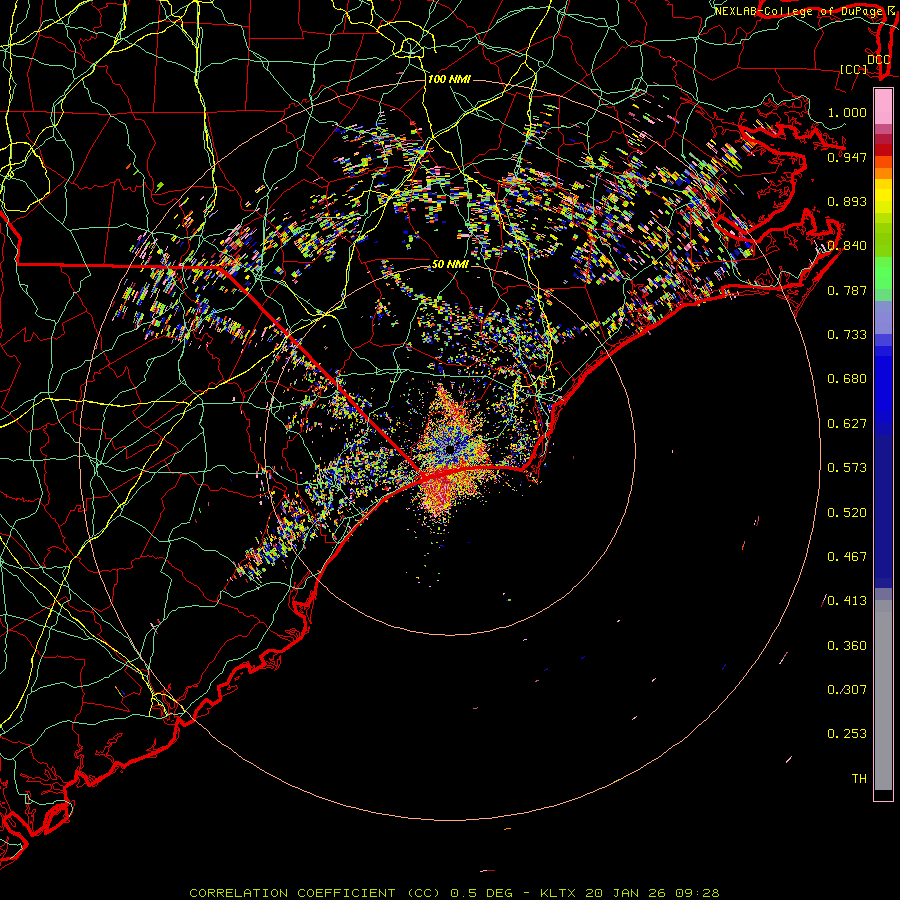Viewport: 900px width, 900px height.
Task: Select the 0.840 scale value
Action: point(847,246)
